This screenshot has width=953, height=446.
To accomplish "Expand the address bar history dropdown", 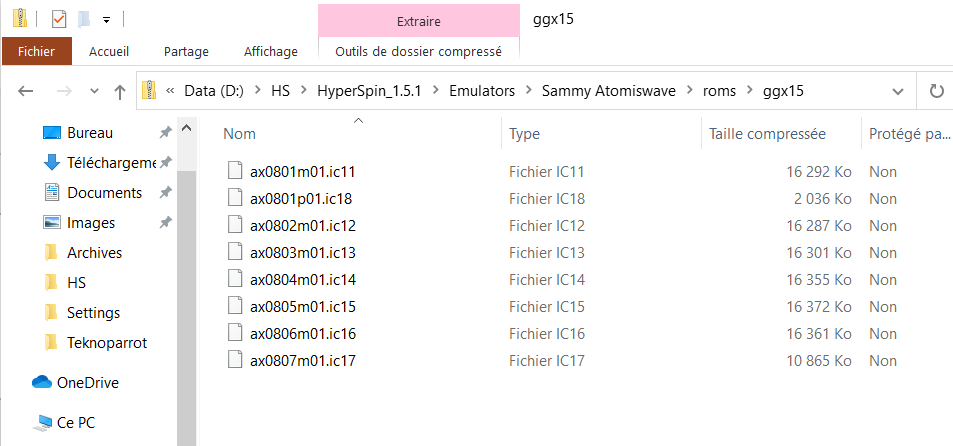I will (x=897, y=91).
